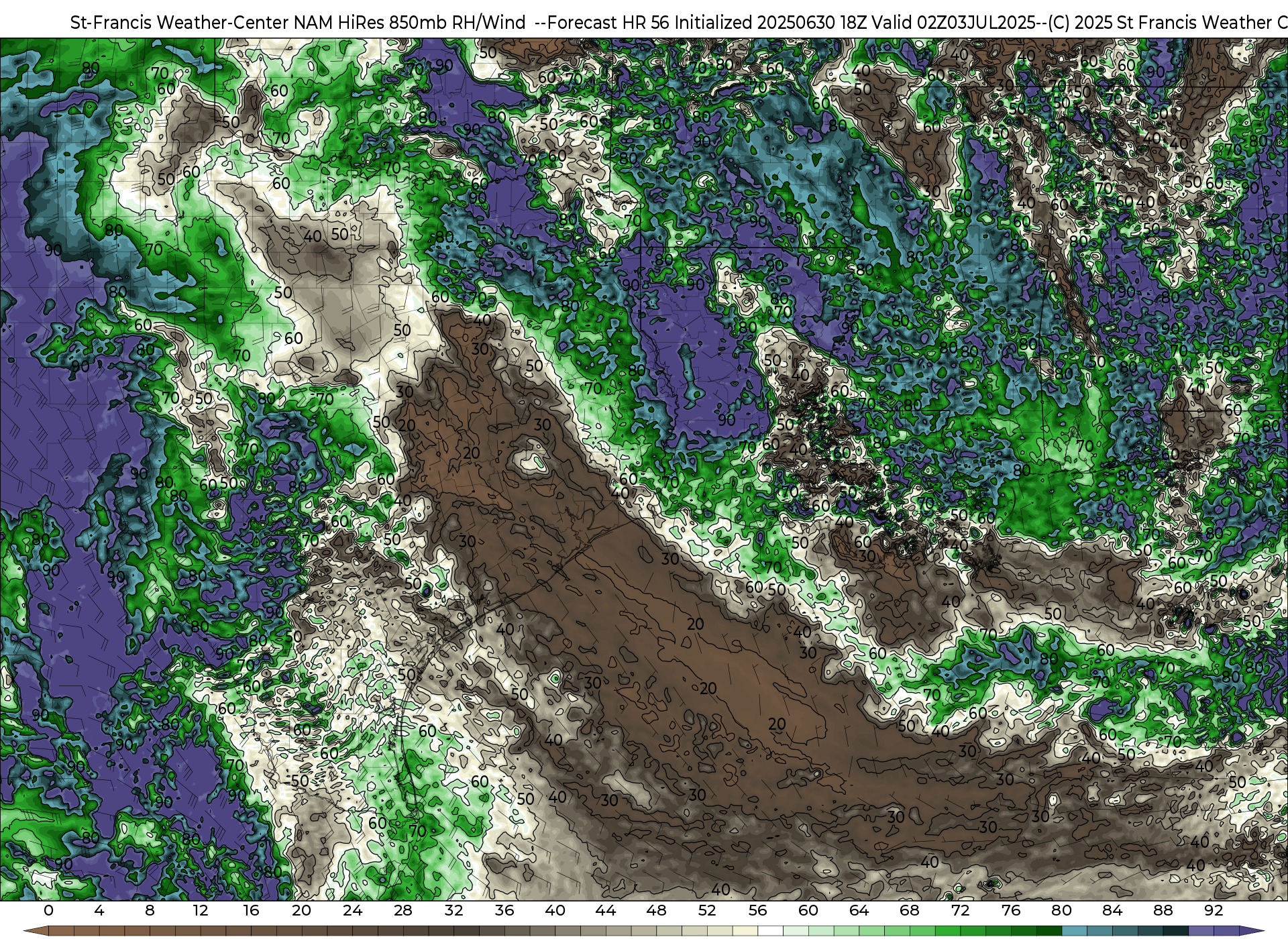The height and width of the screenshot is (939, 1288).
Task: Click the '8' label on the color scale
Action: [150, 911]
